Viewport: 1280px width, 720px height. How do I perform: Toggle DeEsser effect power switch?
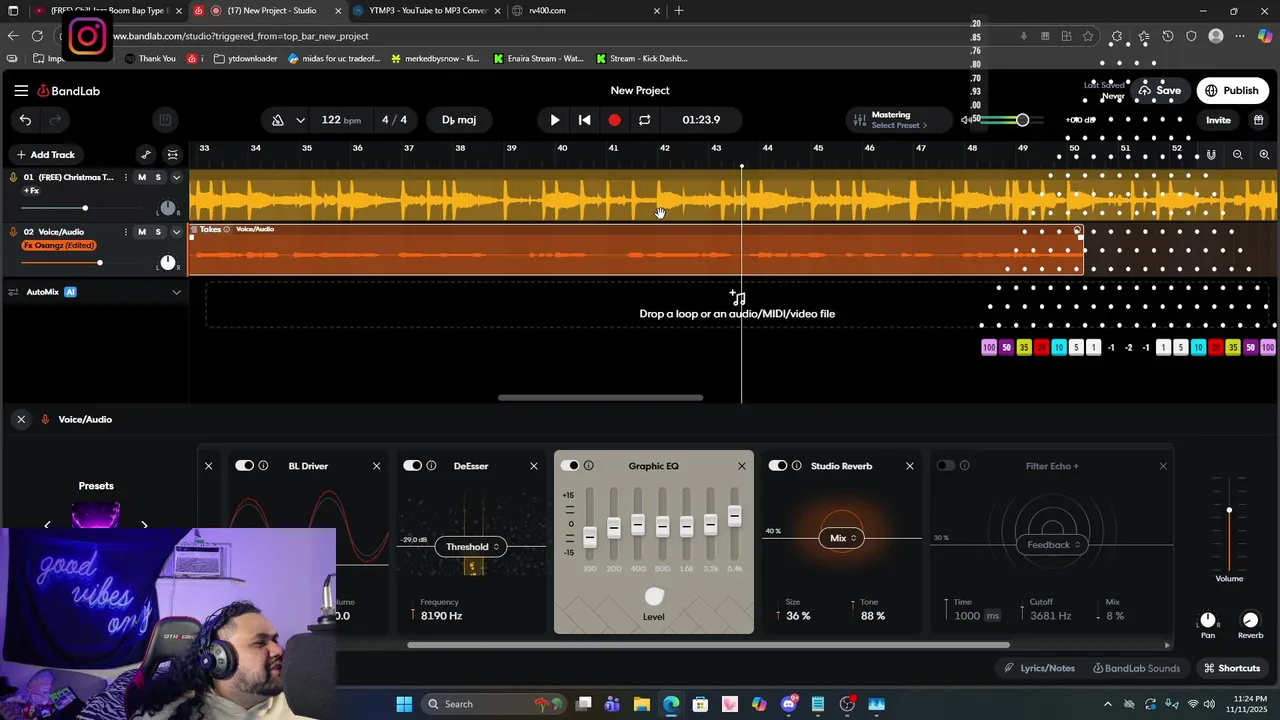click(412, 466)
